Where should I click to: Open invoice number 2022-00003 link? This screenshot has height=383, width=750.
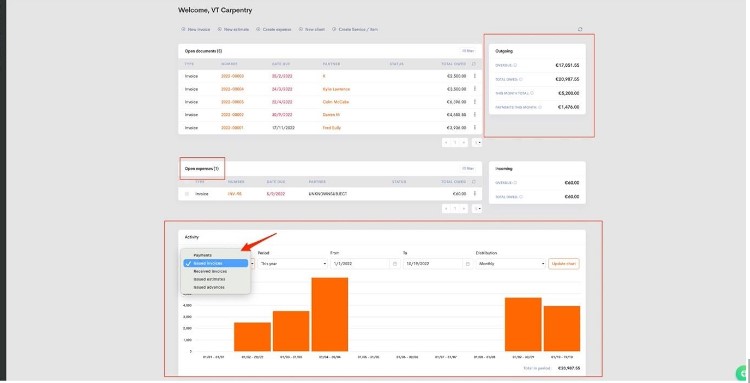point(232,76)
